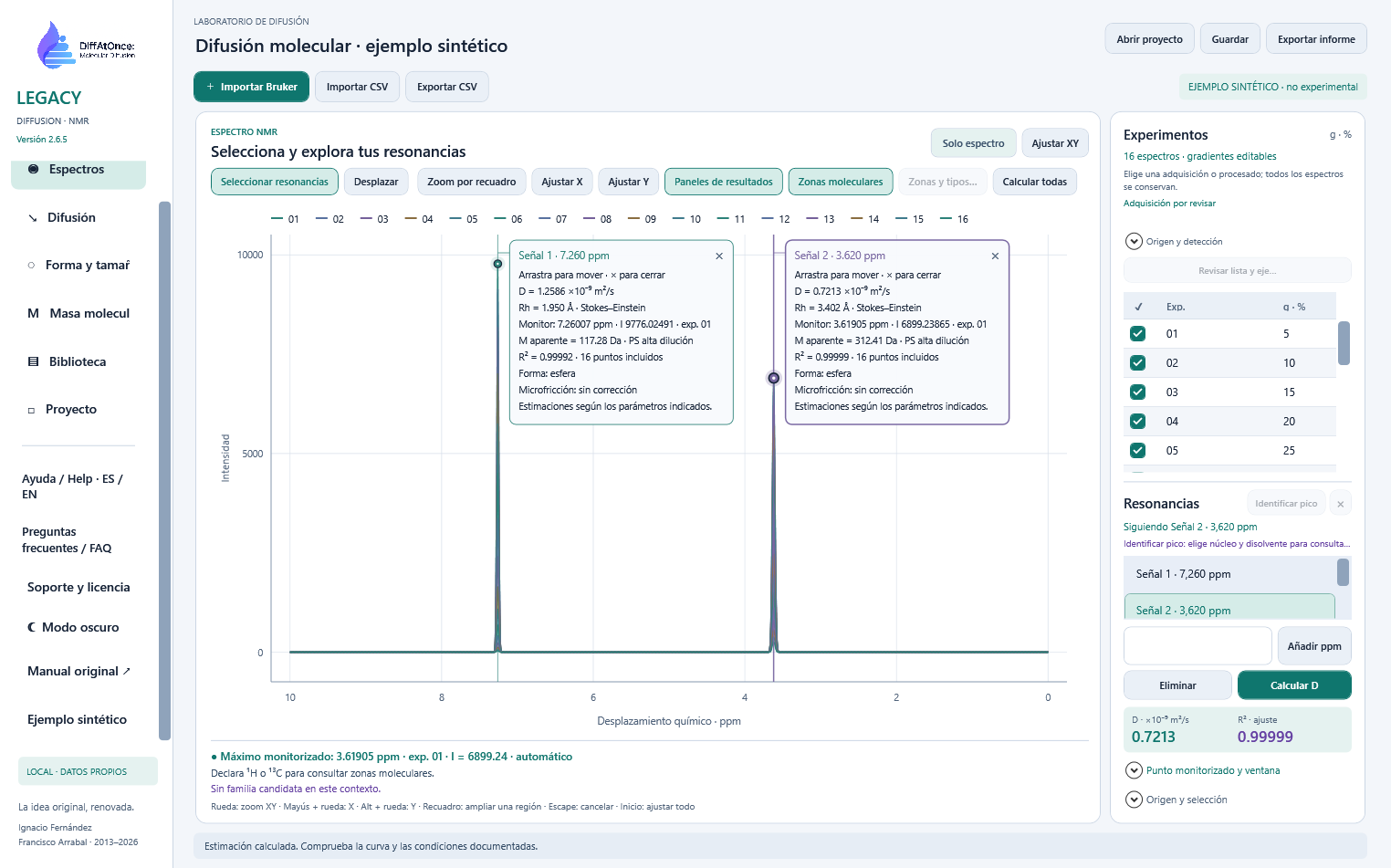The width and height of the screenshot is (1391, 868).
Task: Click Zoom por recuadro tool
Action: pos(472,182)
